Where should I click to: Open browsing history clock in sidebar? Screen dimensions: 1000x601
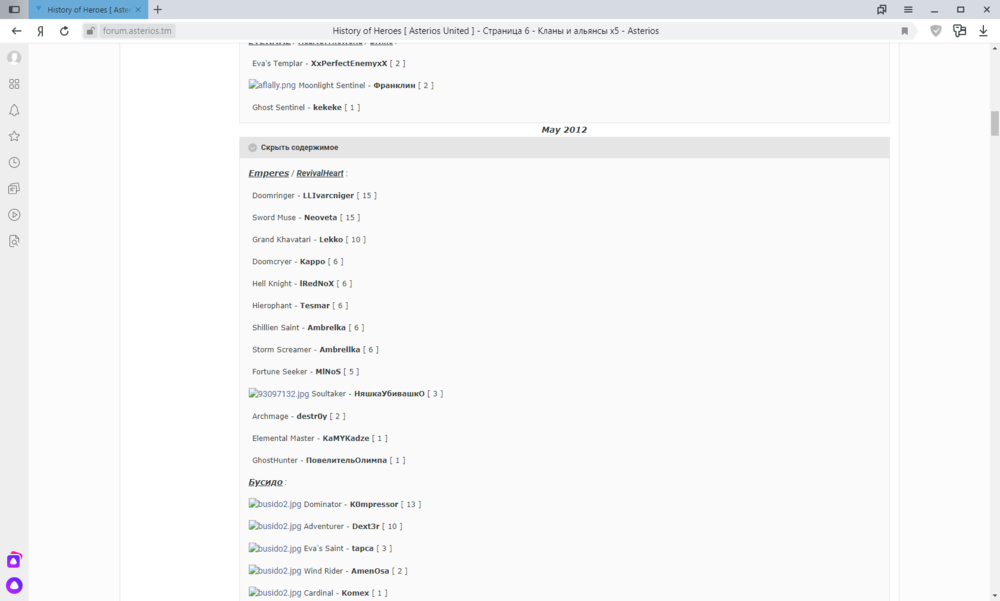14,163
